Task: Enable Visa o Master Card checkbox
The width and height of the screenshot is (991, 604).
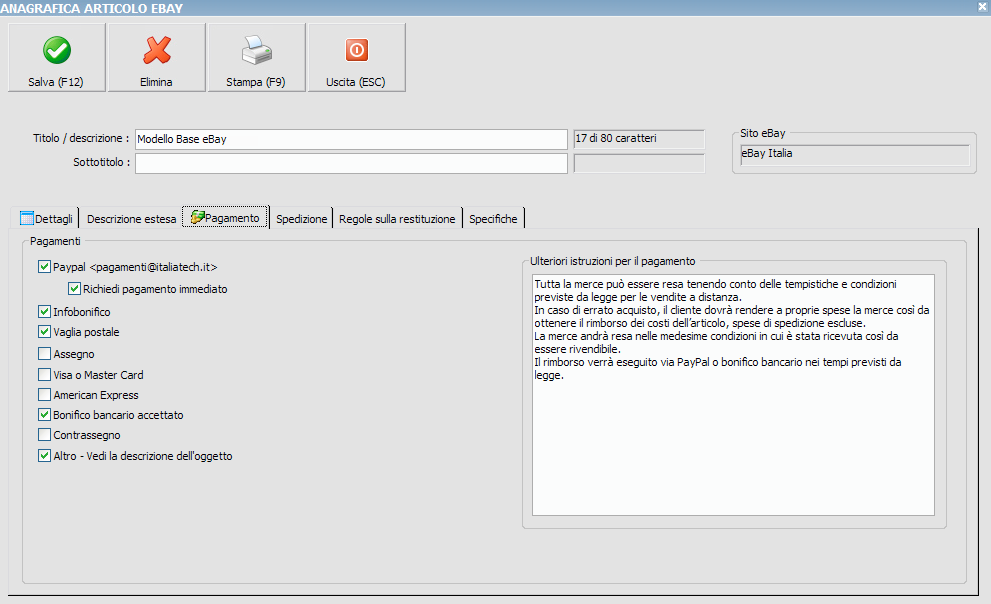Action: click(x=44, y=375)
